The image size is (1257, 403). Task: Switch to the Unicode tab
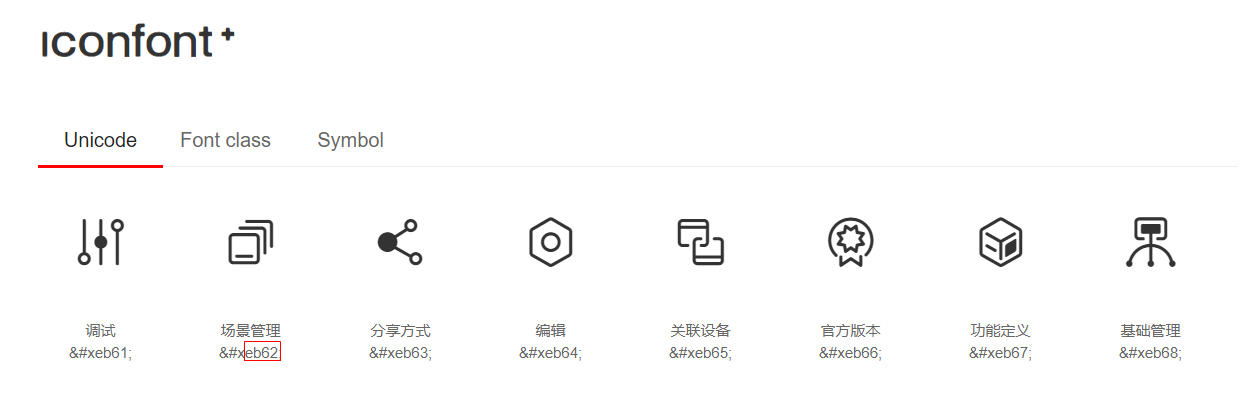[100, 140]
